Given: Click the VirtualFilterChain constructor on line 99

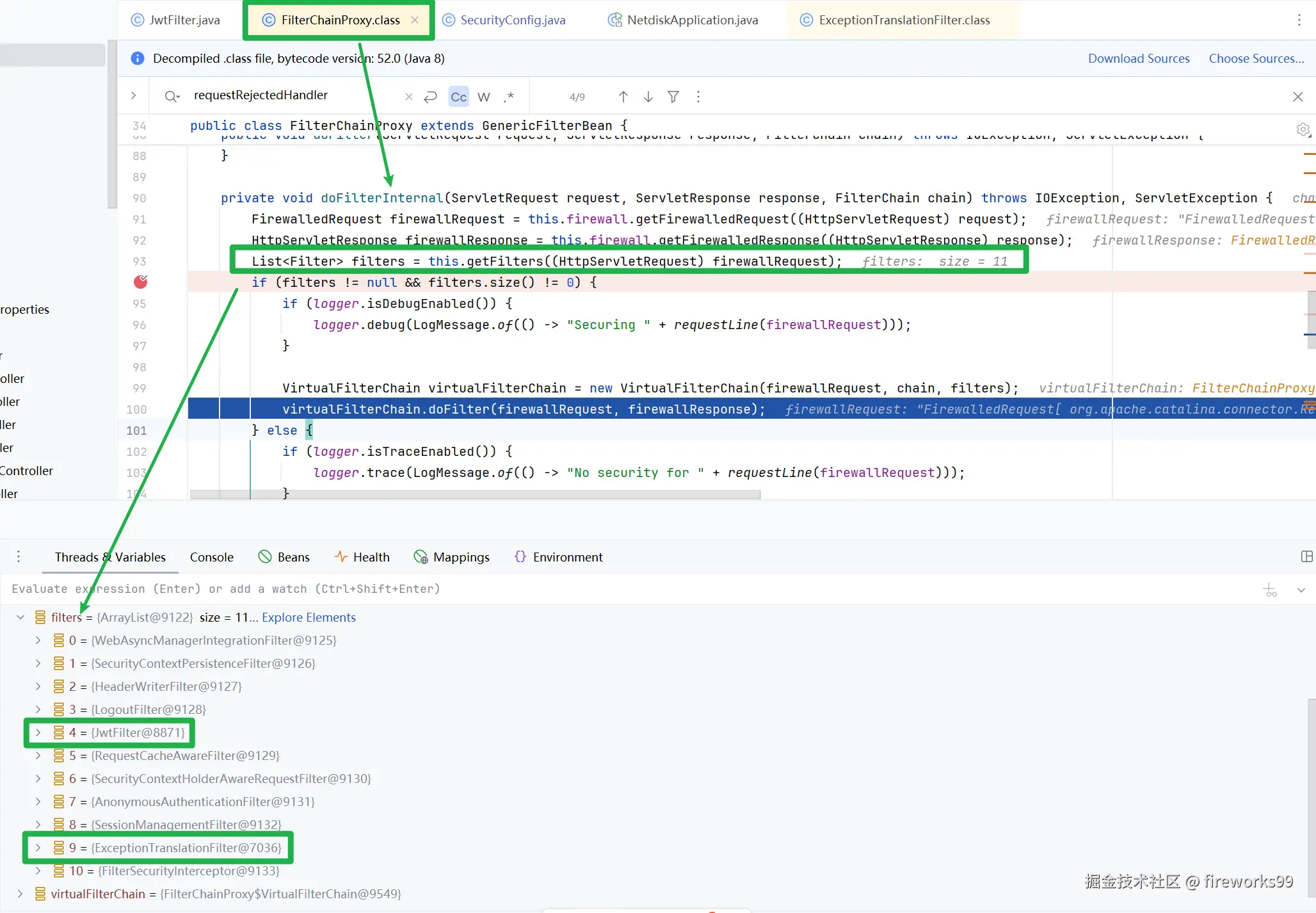Looking at the screenshot, I should tap(689, 388).
